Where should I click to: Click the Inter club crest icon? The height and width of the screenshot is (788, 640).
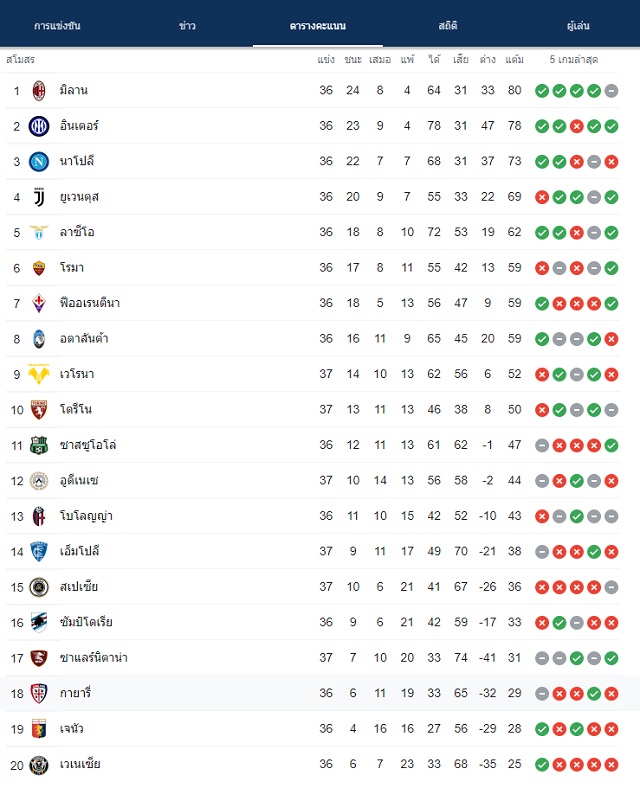39,126
